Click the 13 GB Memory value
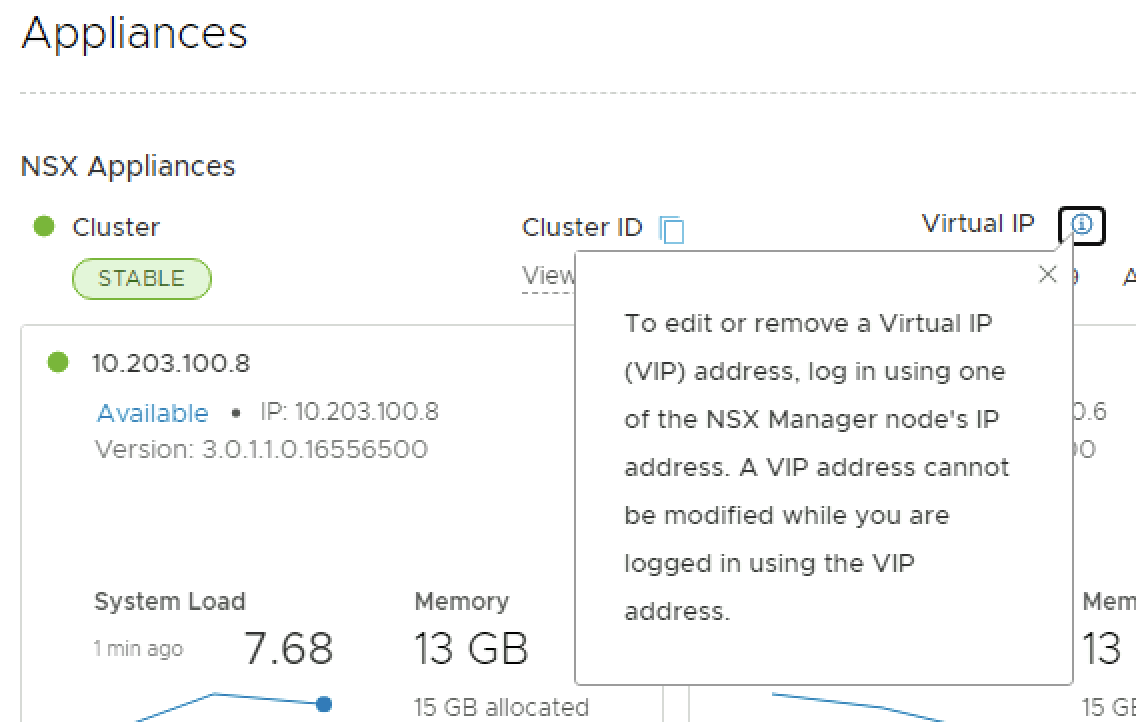Screen dimensions: 1136x722 click(471, 650)
